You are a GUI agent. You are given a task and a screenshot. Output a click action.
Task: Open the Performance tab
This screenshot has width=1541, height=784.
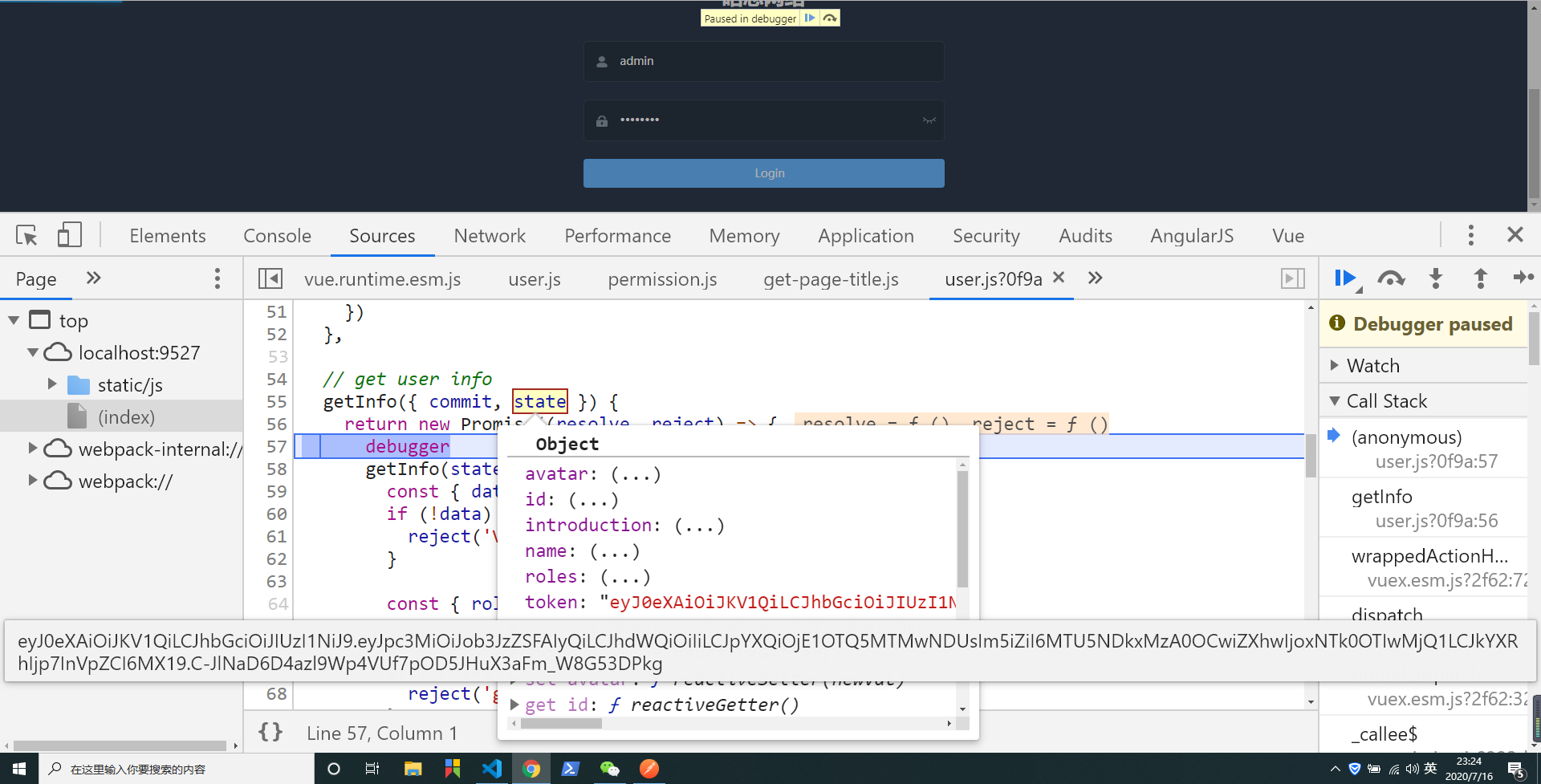click(617, 235)
